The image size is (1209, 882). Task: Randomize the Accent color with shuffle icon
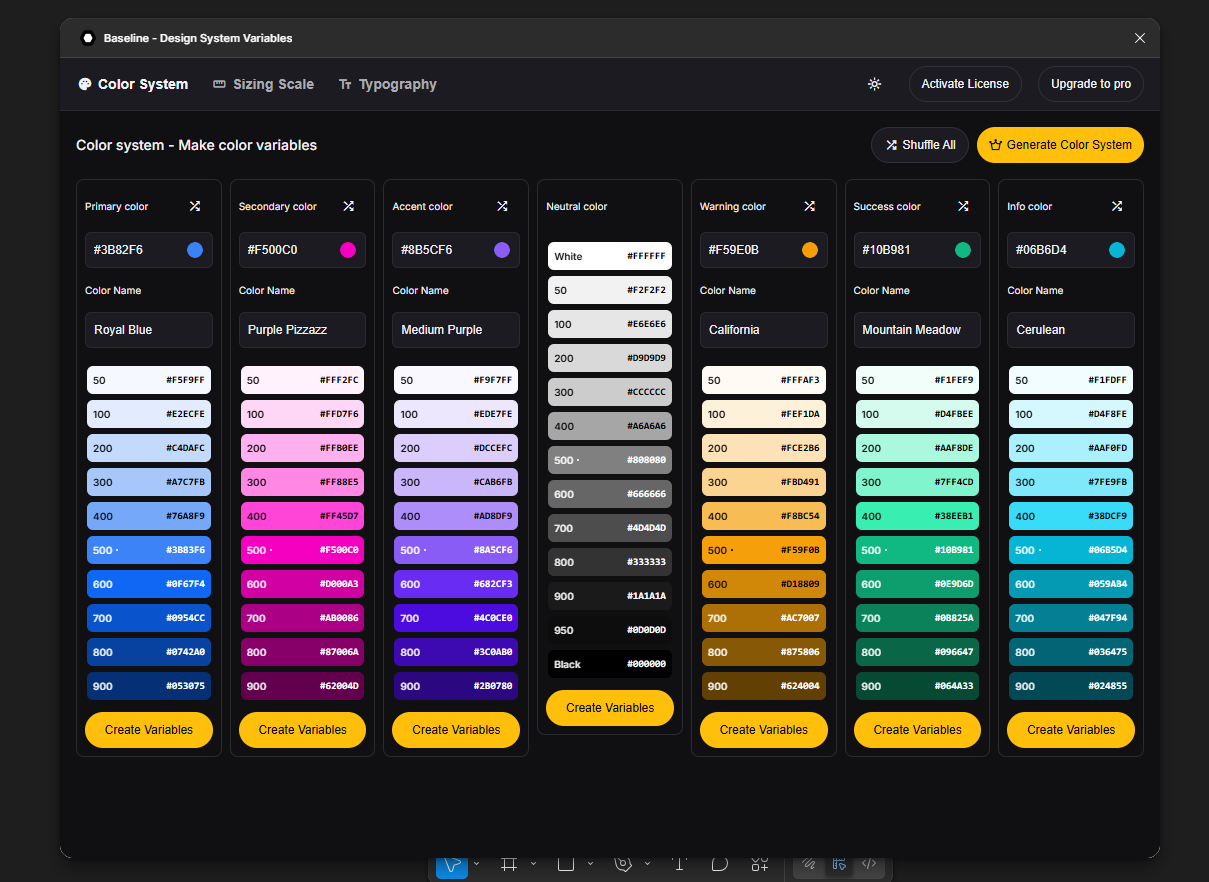click(x=503, y=206)
